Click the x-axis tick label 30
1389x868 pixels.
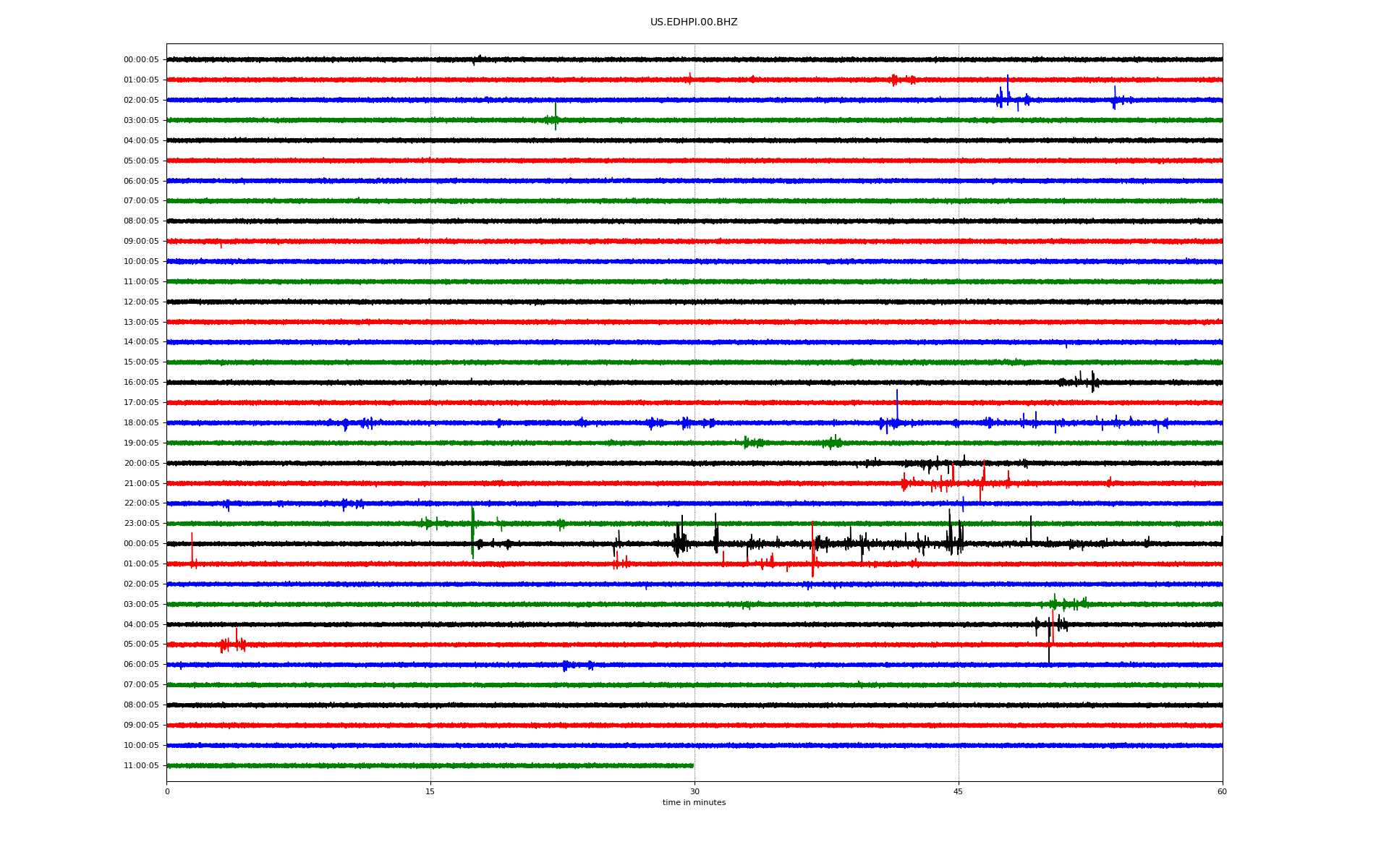tap(694, 791)
